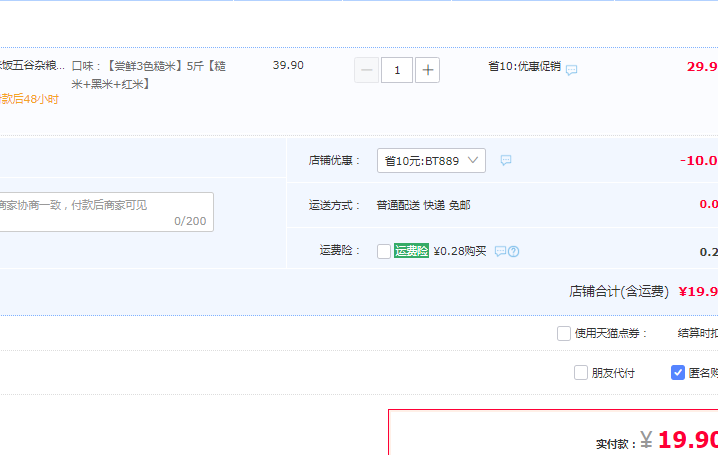Click chat bubble icon next to ¥0.28购买
Viewport: 718px width, 455px height.
[x=500, y=251]
